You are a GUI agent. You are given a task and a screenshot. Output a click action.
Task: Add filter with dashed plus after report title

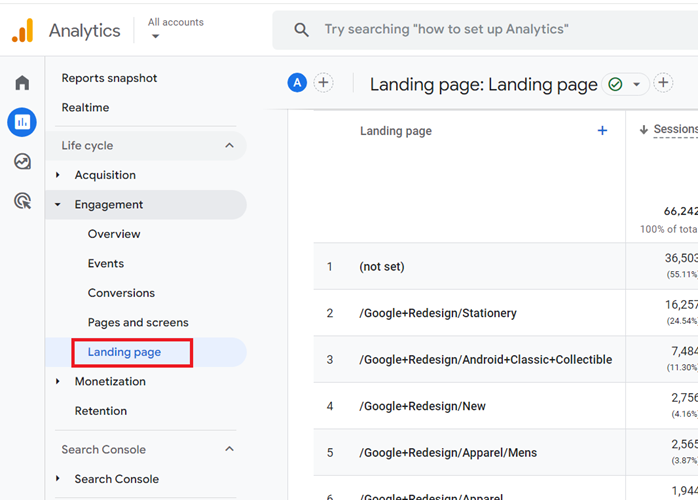point(663,83)
